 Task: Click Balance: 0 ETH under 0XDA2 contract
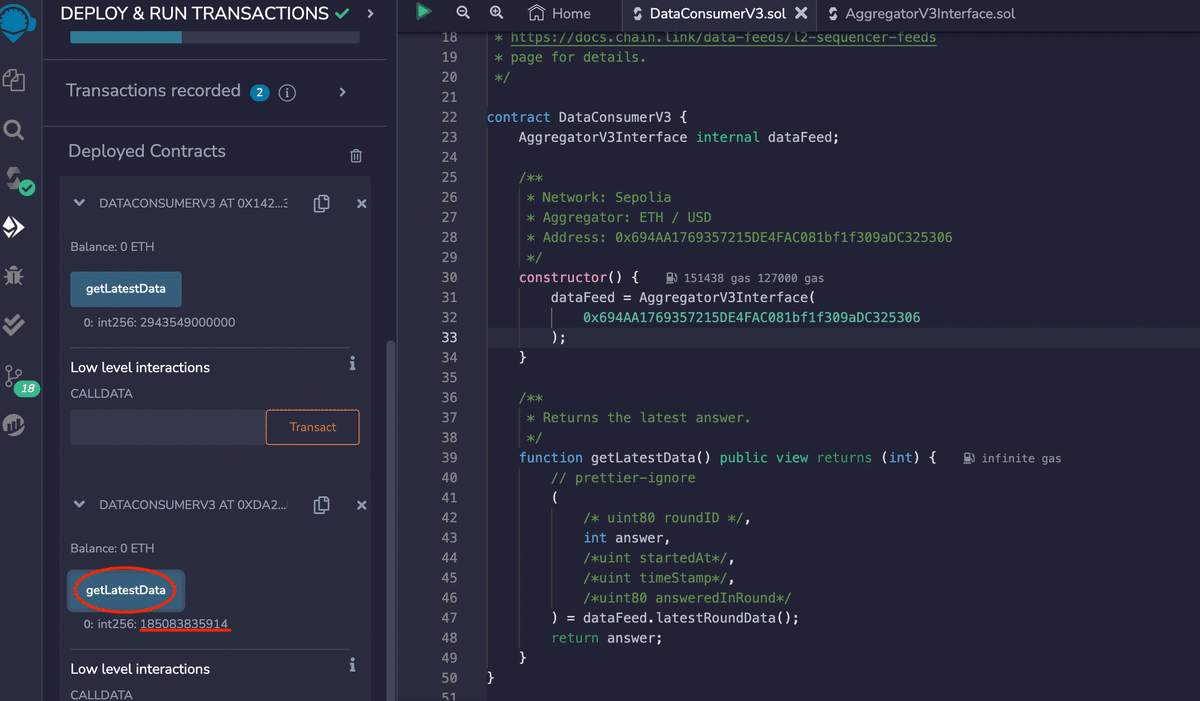pyautogui.click(x=112, y=548)
